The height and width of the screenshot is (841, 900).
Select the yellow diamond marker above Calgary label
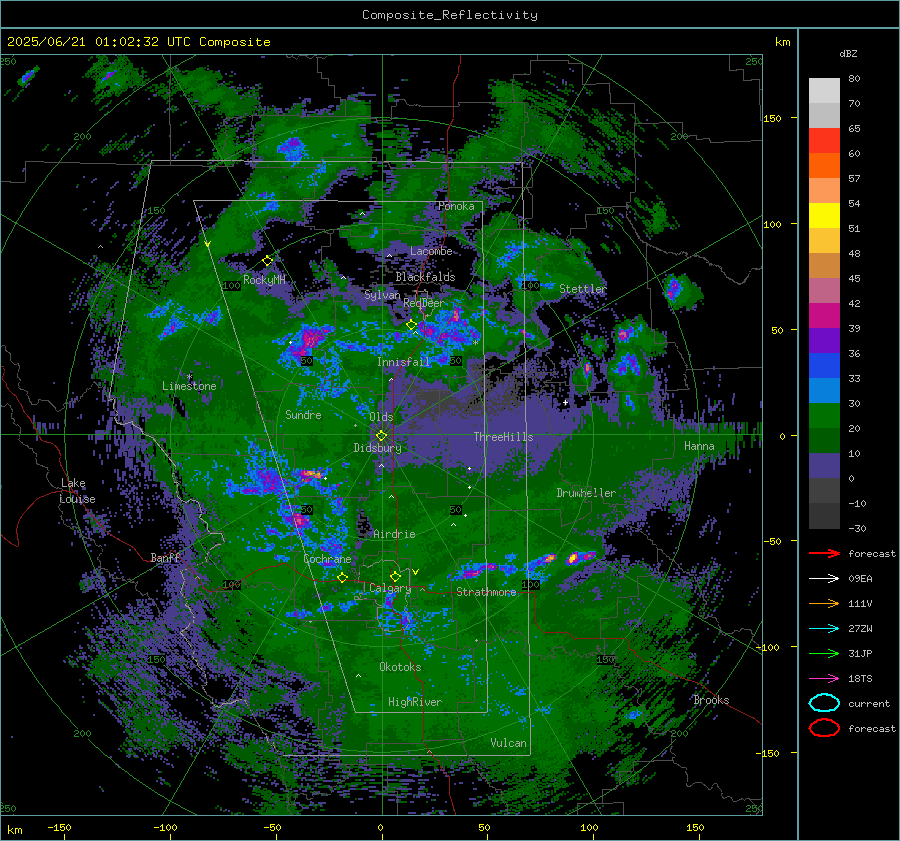[x=395, y=576]
